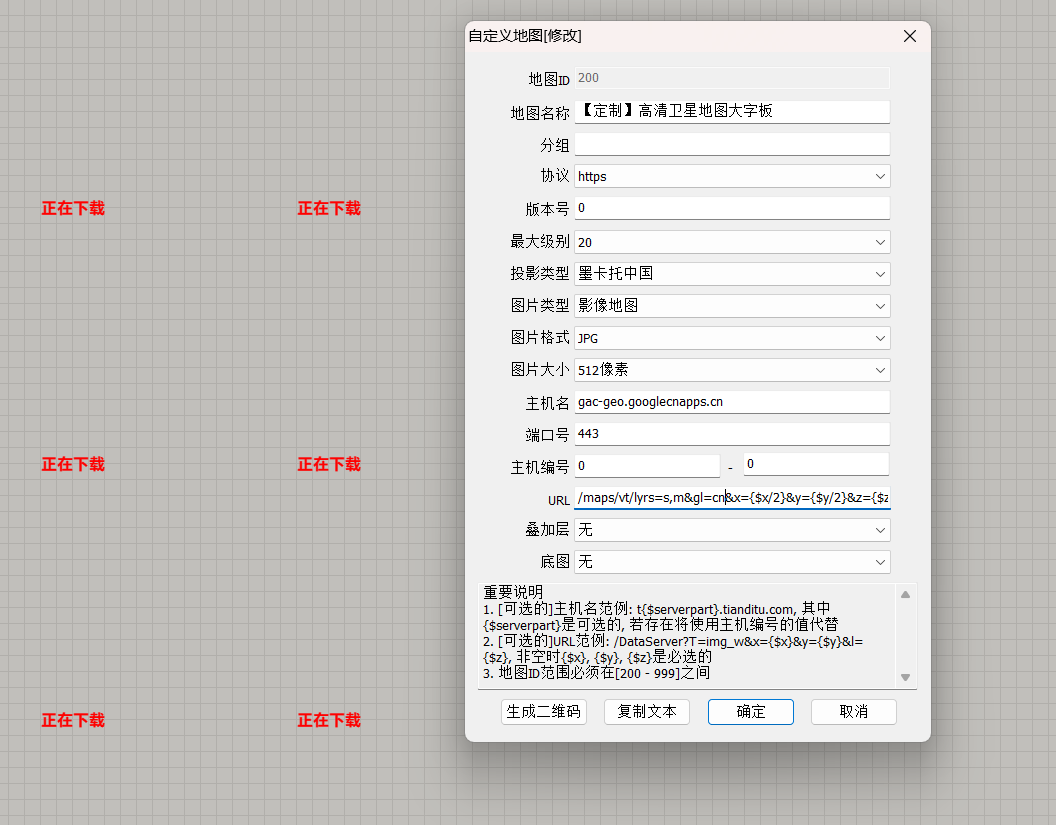The image size is (1056, 825).
Task: Open the 叠加层 dropdown
Action: [732, 530]
